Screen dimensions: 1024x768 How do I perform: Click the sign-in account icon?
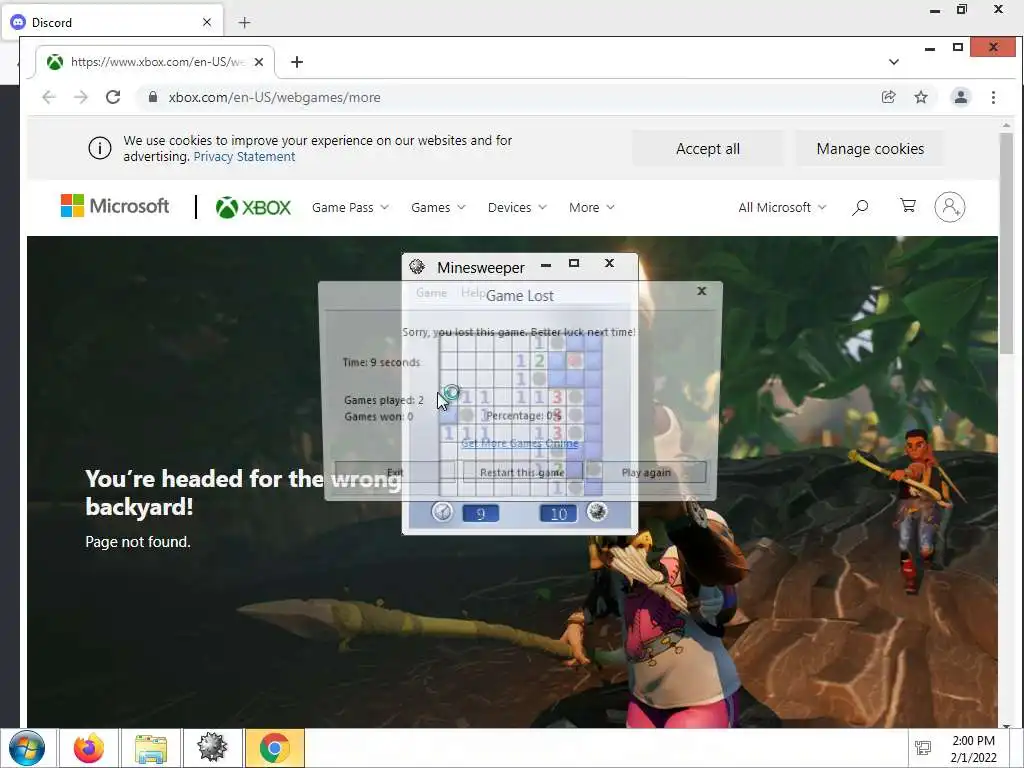(950, 207)
